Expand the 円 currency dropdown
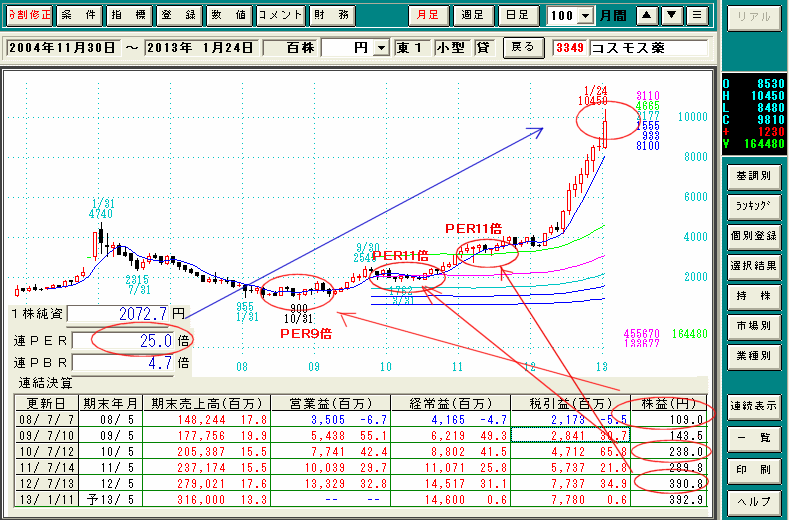The image size is (789, 520). pos(382,48)
